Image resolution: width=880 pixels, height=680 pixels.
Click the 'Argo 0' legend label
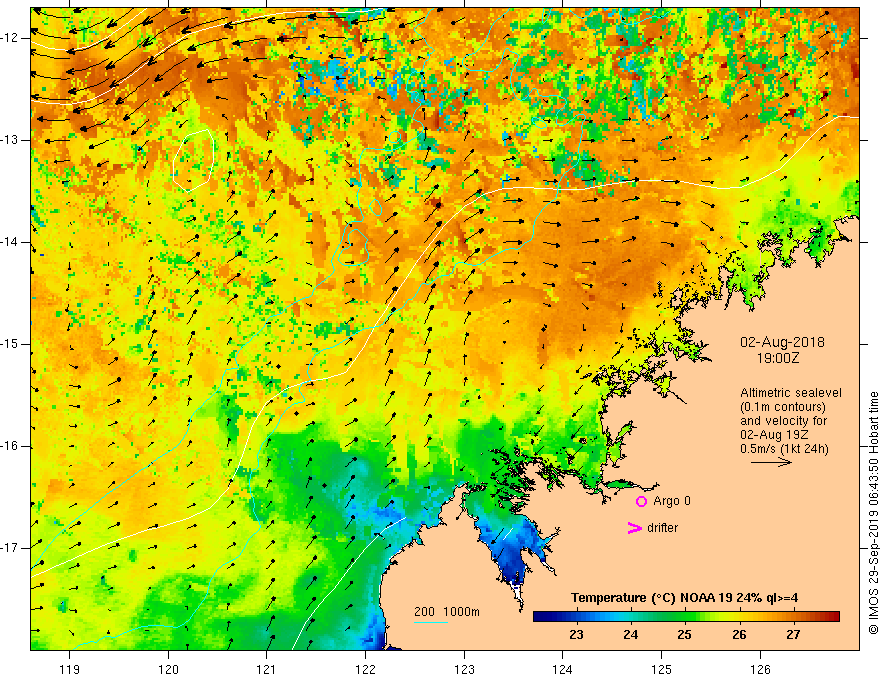click(x=672, y=501)
